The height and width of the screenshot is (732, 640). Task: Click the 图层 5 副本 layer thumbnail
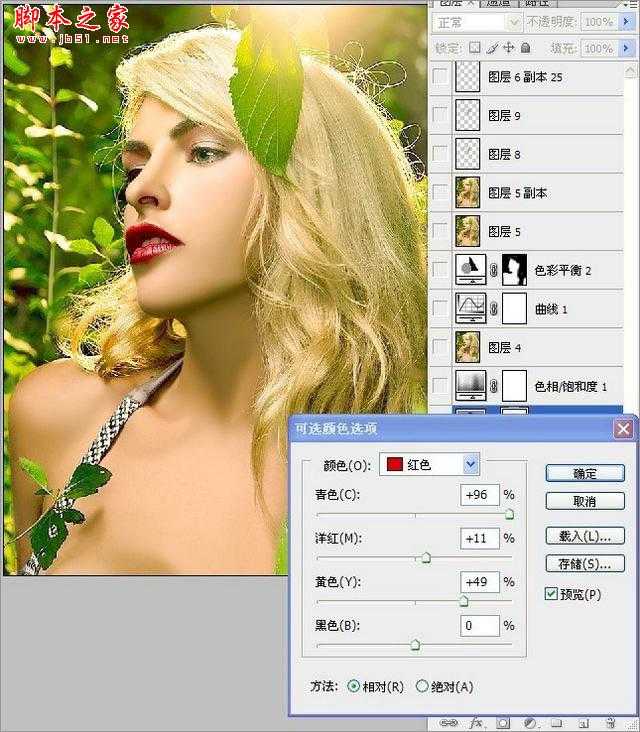(x=467, y=192)
